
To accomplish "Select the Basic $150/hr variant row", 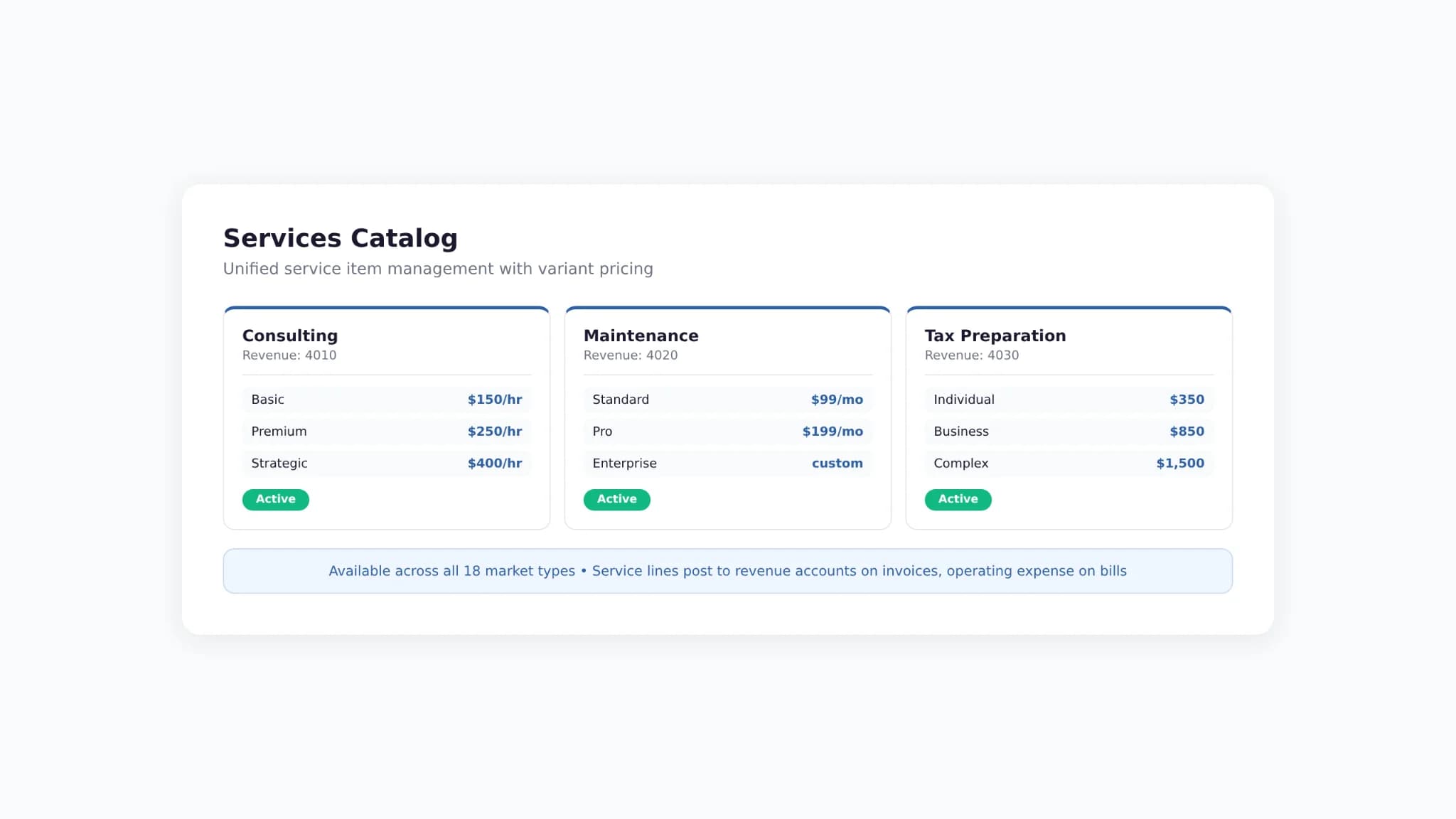I will click(387, 400).
